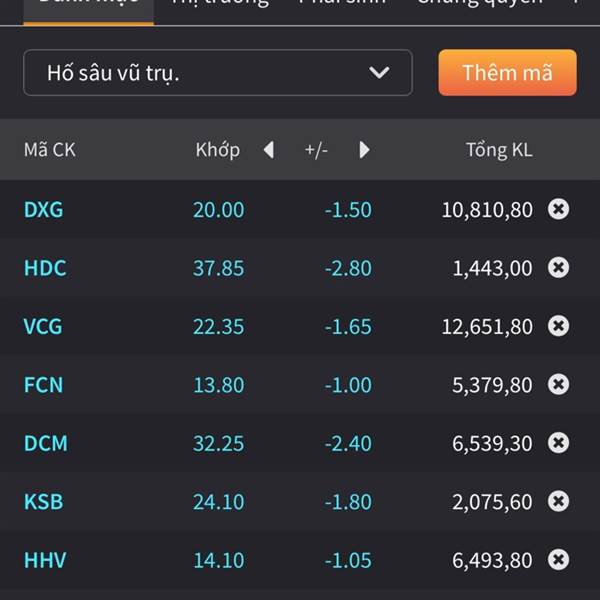
Task: Sort by the Mã CK column header
Action: coord(50,150)
